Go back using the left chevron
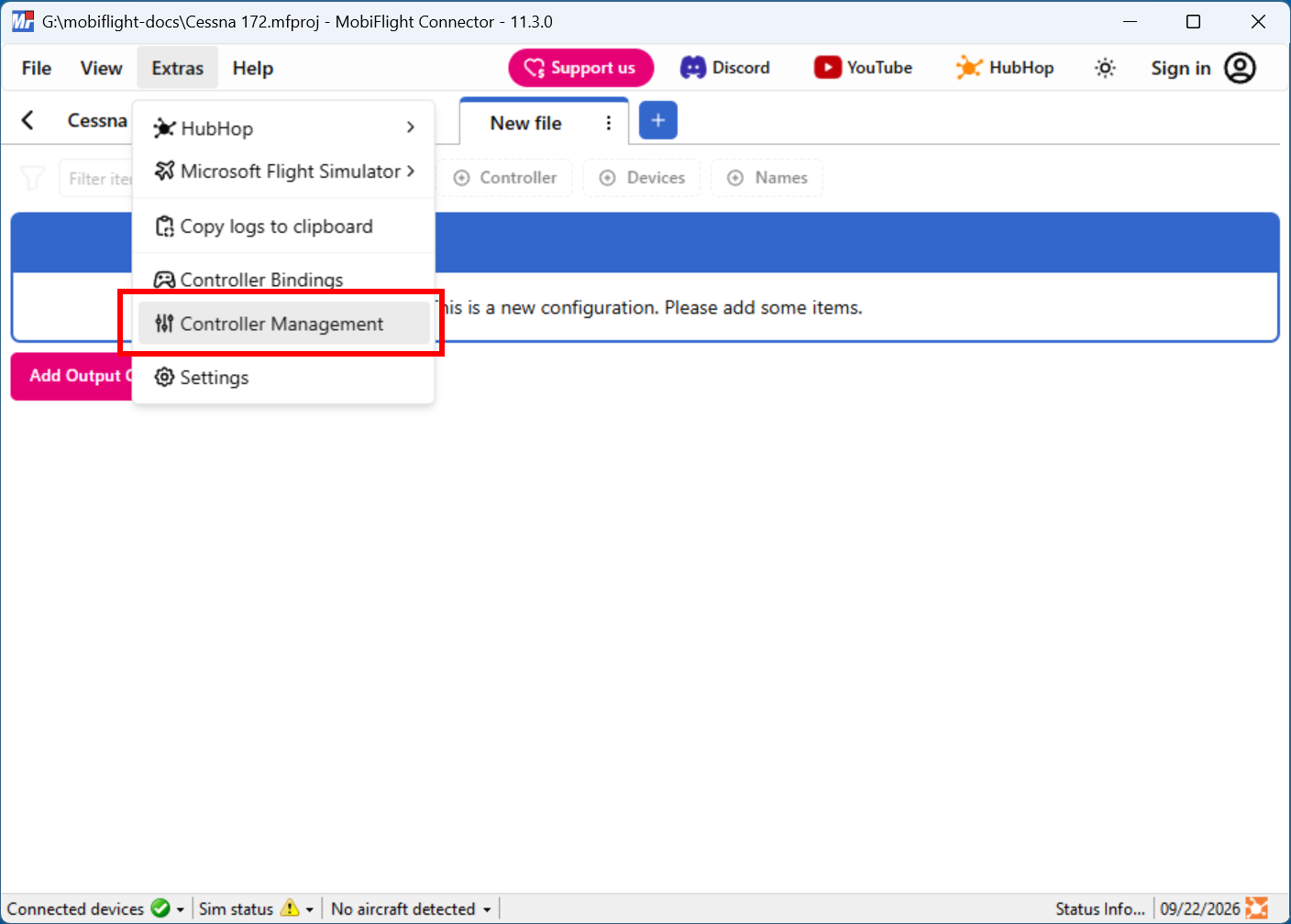1291x924 pixels. click(28, 120)
